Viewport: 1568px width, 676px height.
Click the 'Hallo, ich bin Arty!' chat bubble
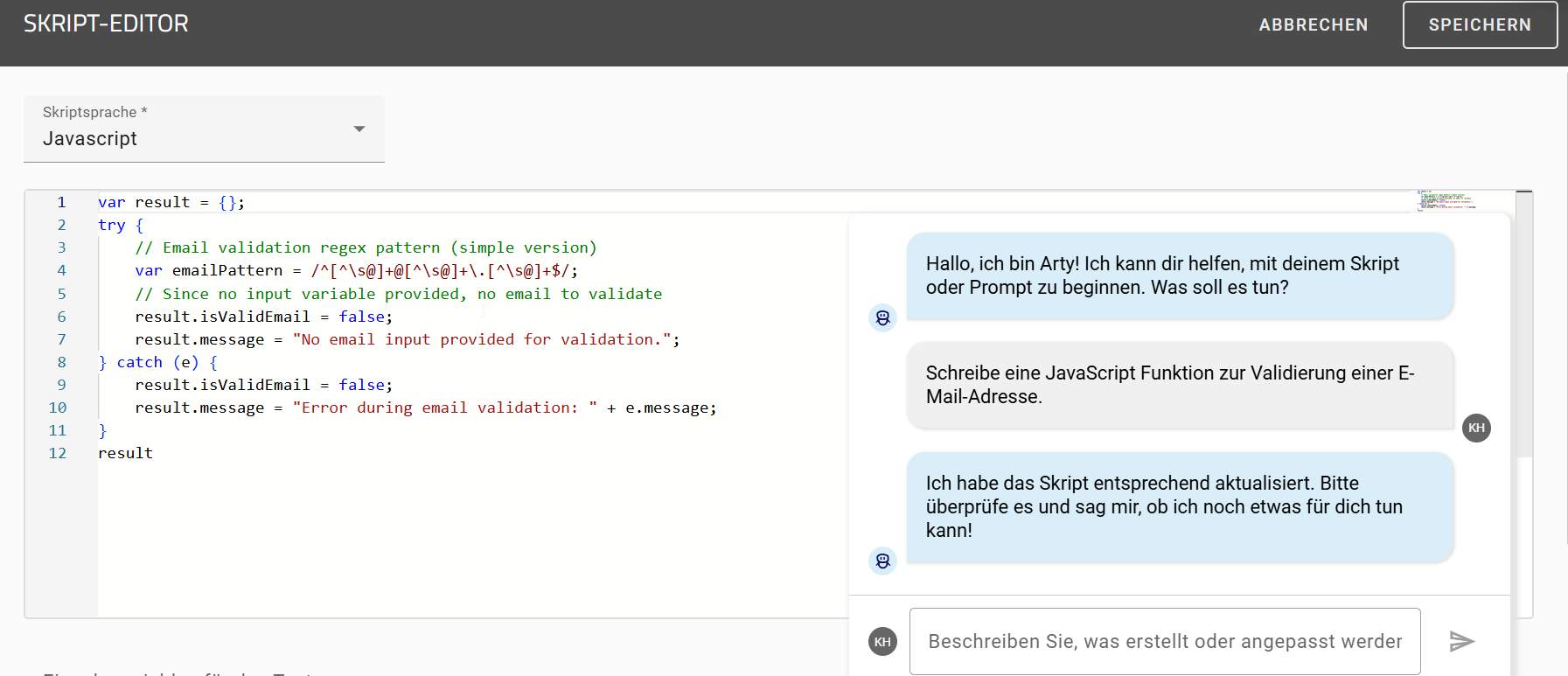(1180, 275)
